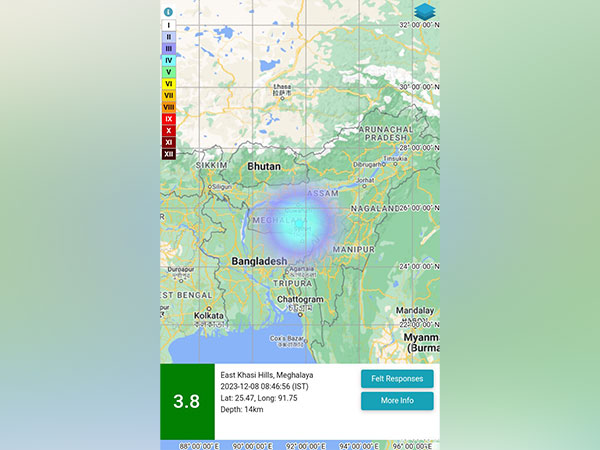Choose red intensity X legend swatch
This screenshot has height=450, width=600.
[168, 130]
